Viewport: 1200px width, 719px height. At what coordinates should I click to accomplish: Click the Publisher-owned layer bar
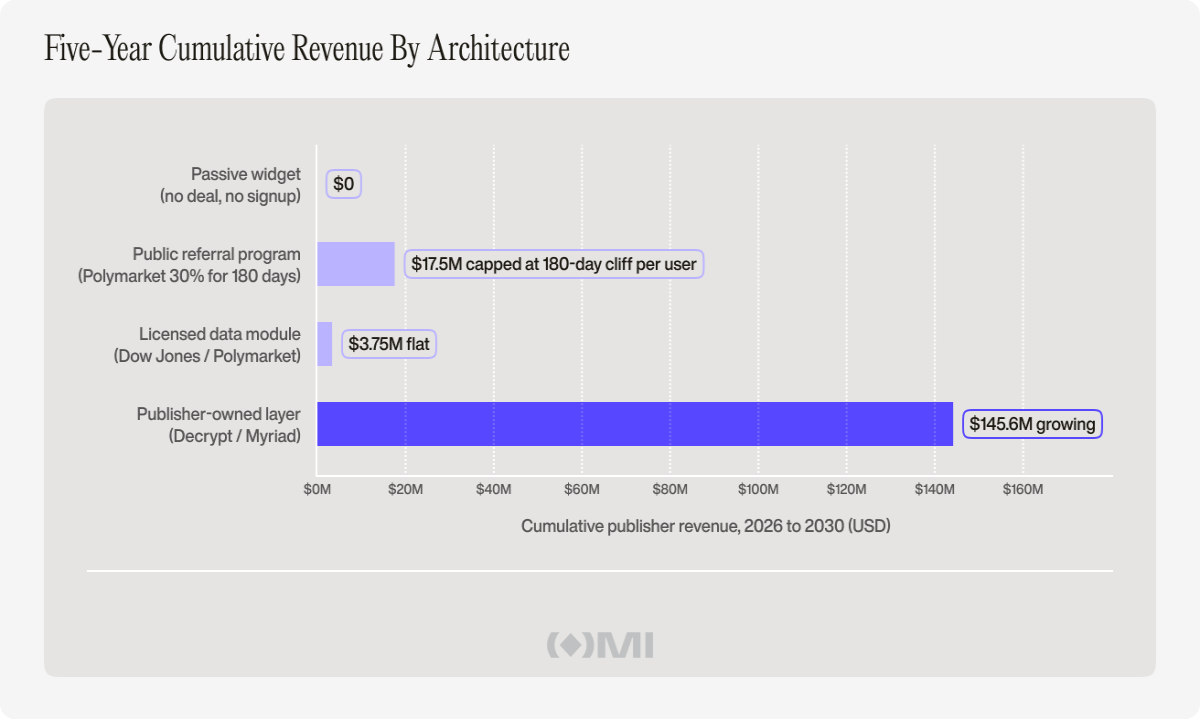635,424
